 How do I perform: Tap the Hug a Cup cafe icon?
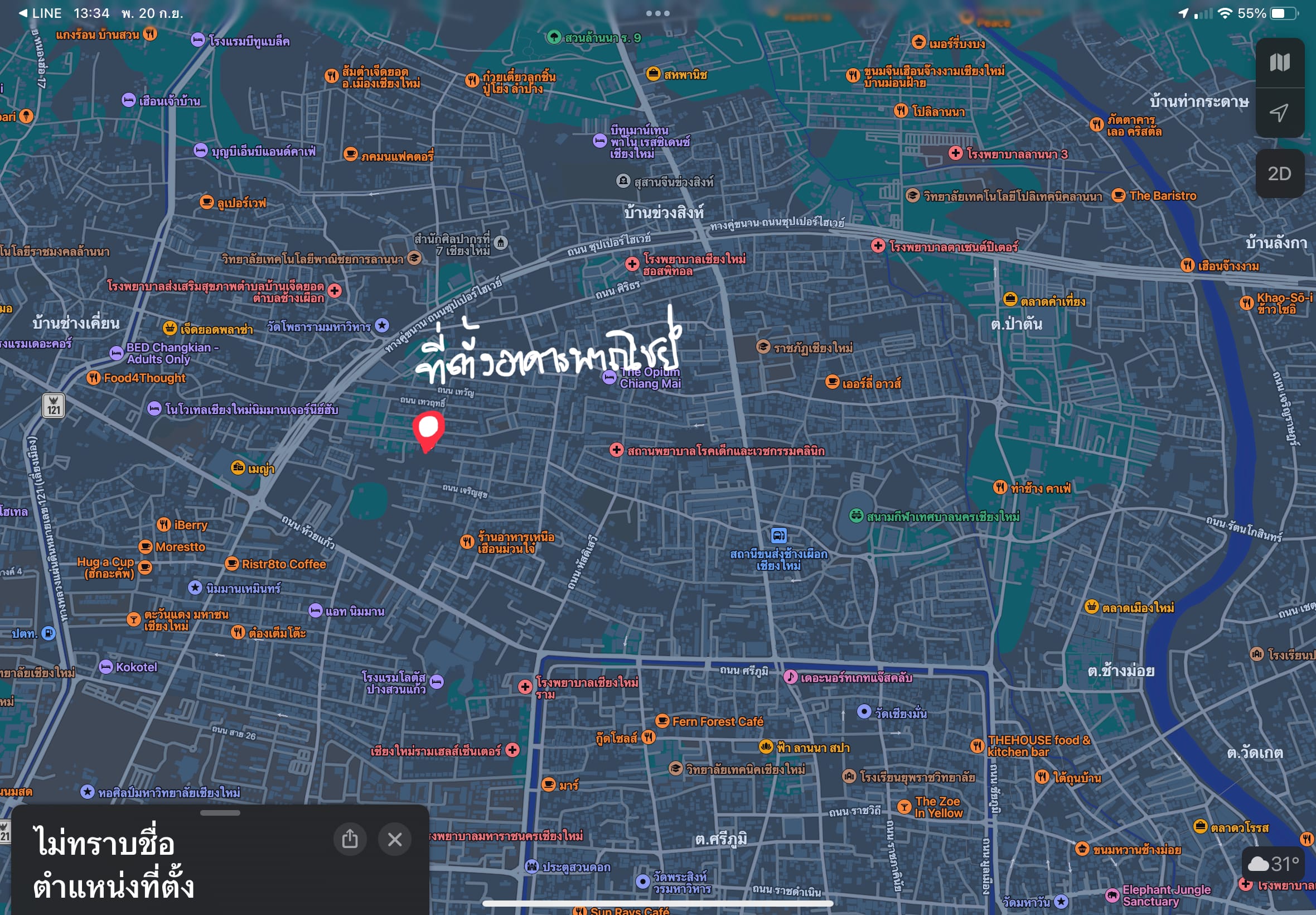146,567
